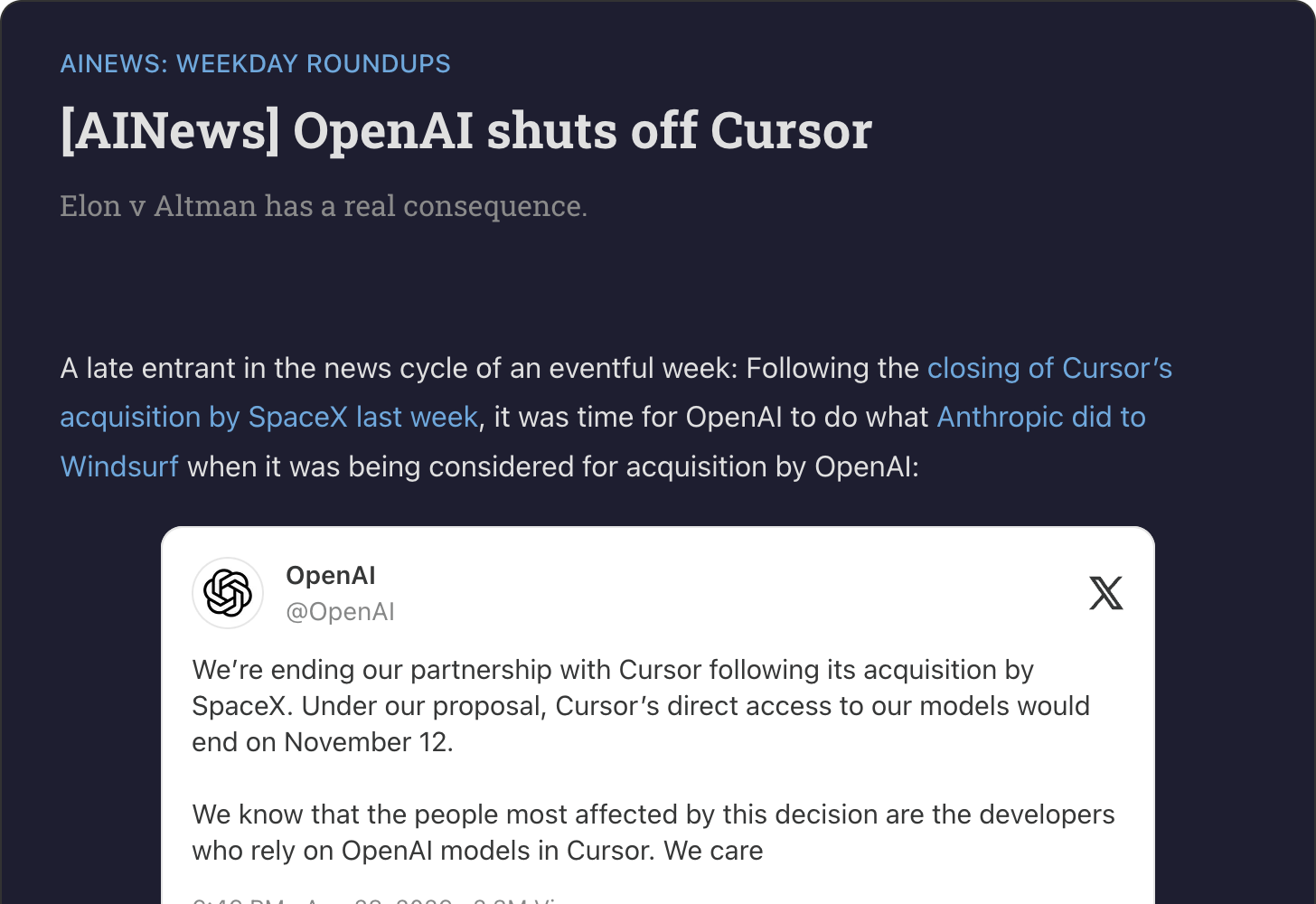Visit the Windsurf hyperlink
Screen dimensions: 1316x904
point(119,467)
